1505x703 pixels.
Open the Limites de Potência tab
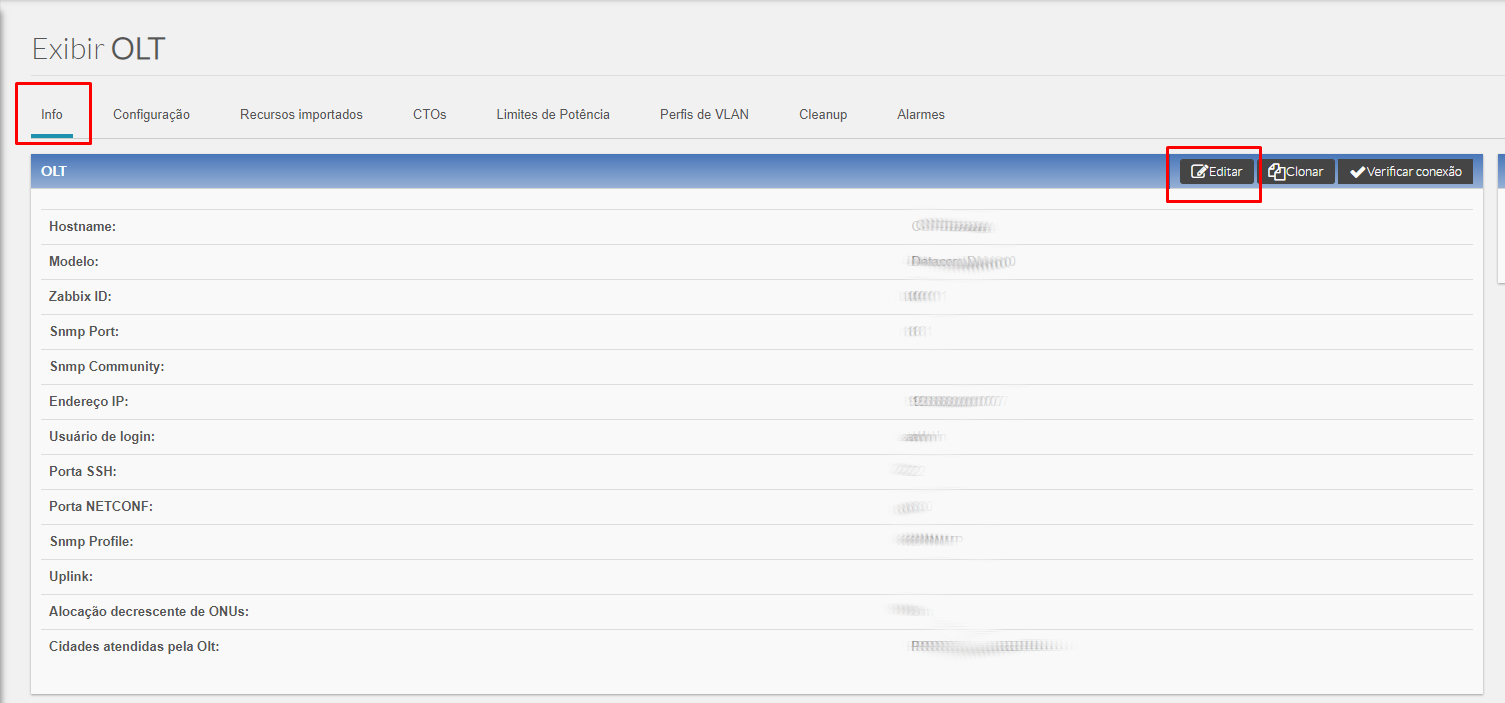point(553,114)
